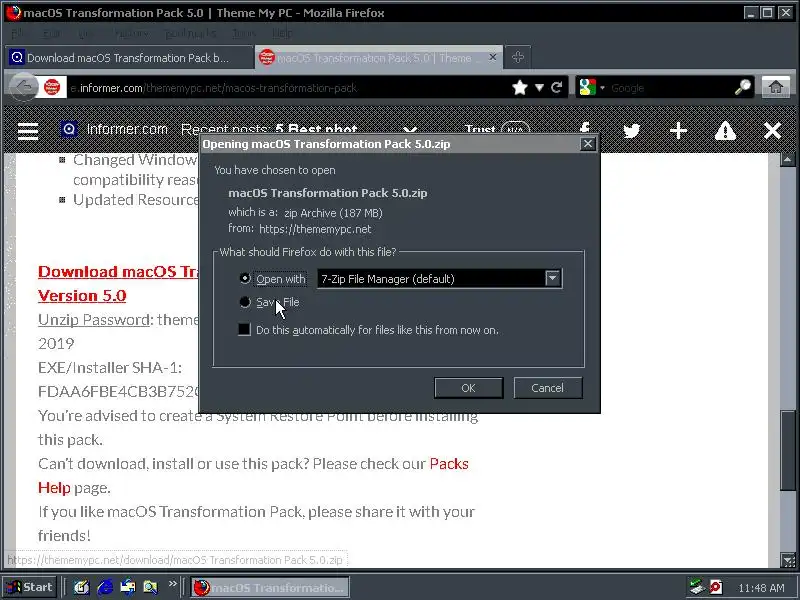The height and width of the screenshot is (600, 800).
Task: Click Cancel in the download dialog
Action: click(x=547, y=388)
